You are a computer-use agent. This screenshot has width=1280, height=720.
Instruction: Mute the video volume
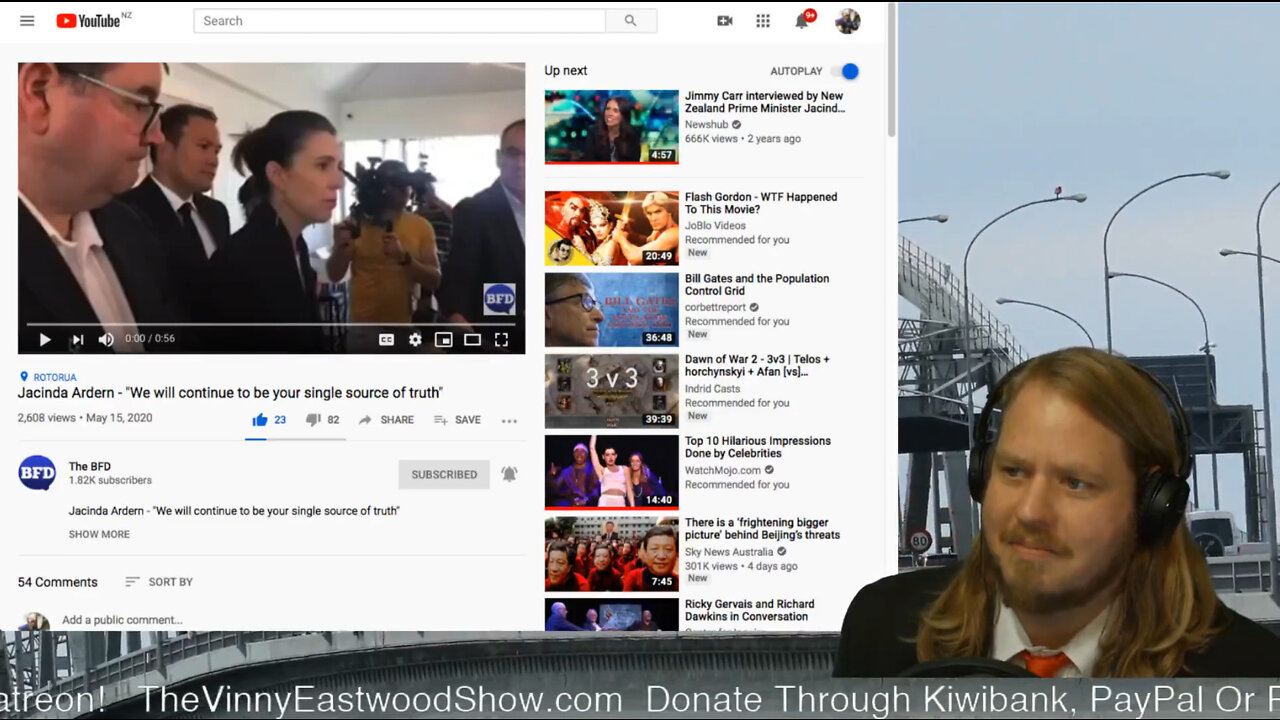106,339
